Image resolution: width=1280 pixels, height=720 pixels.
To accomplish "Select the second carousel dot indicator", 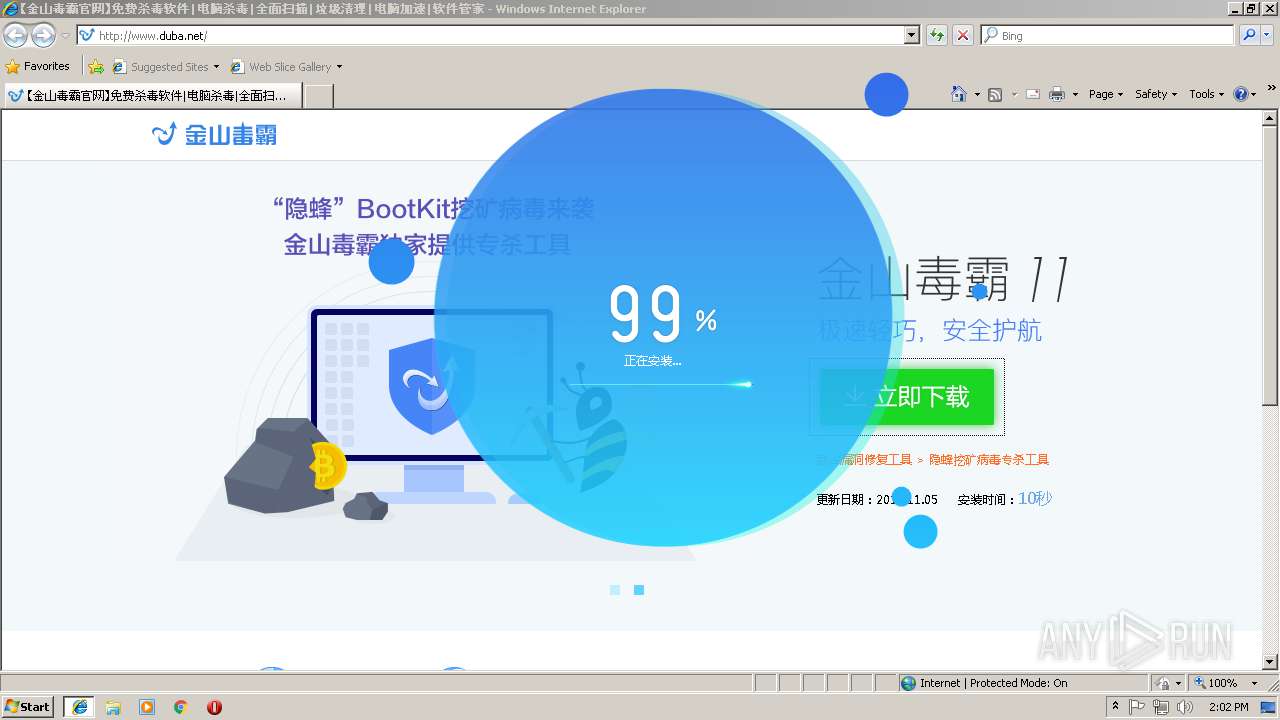I will point(639,590).
